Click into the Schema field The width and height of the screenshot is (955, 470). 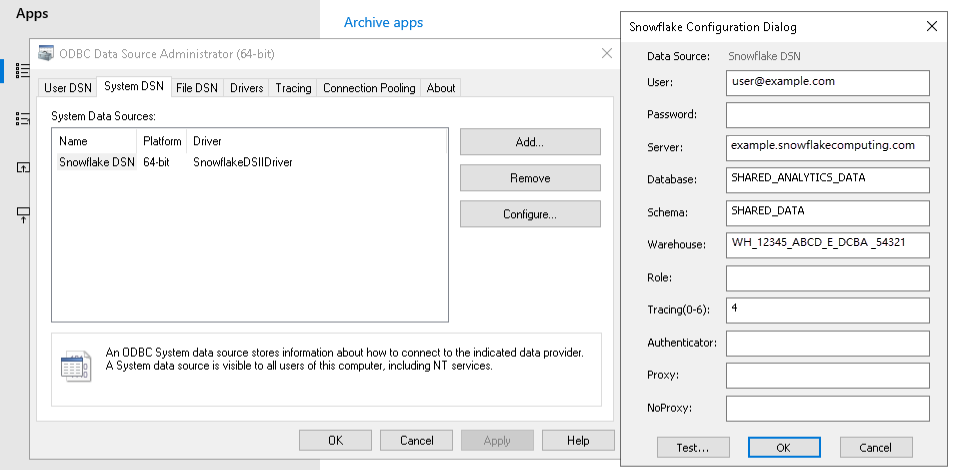828,213
